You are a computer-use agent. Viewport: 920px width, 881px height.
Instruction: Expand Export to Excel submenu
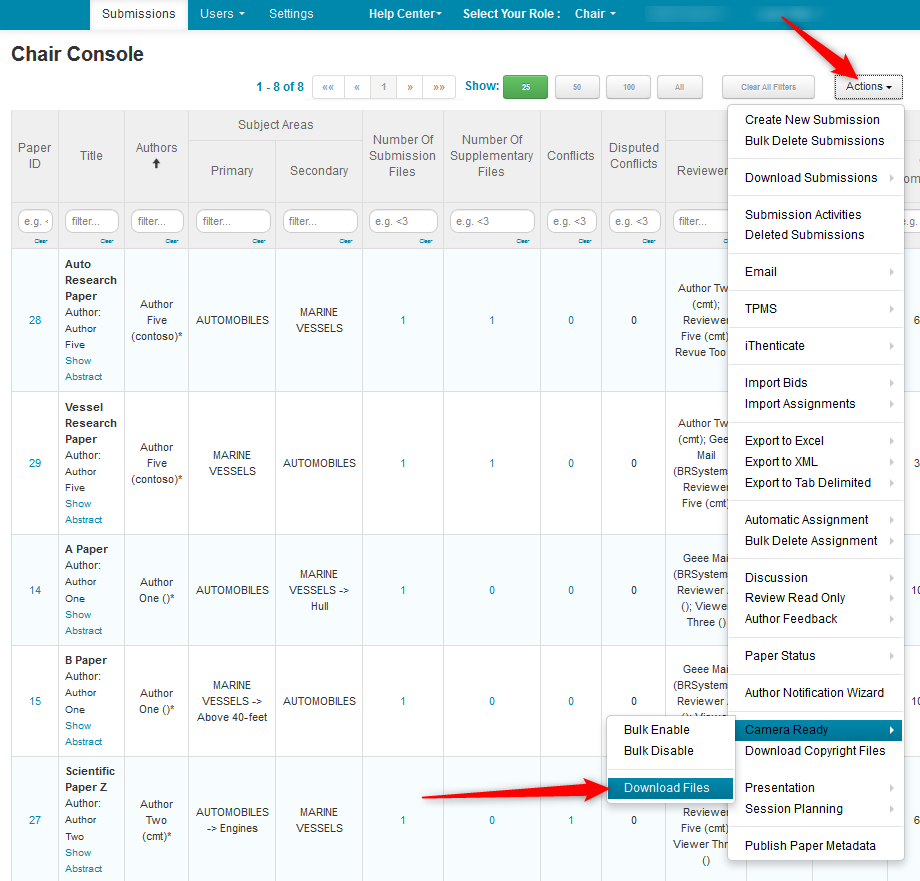tap(816, 440)
